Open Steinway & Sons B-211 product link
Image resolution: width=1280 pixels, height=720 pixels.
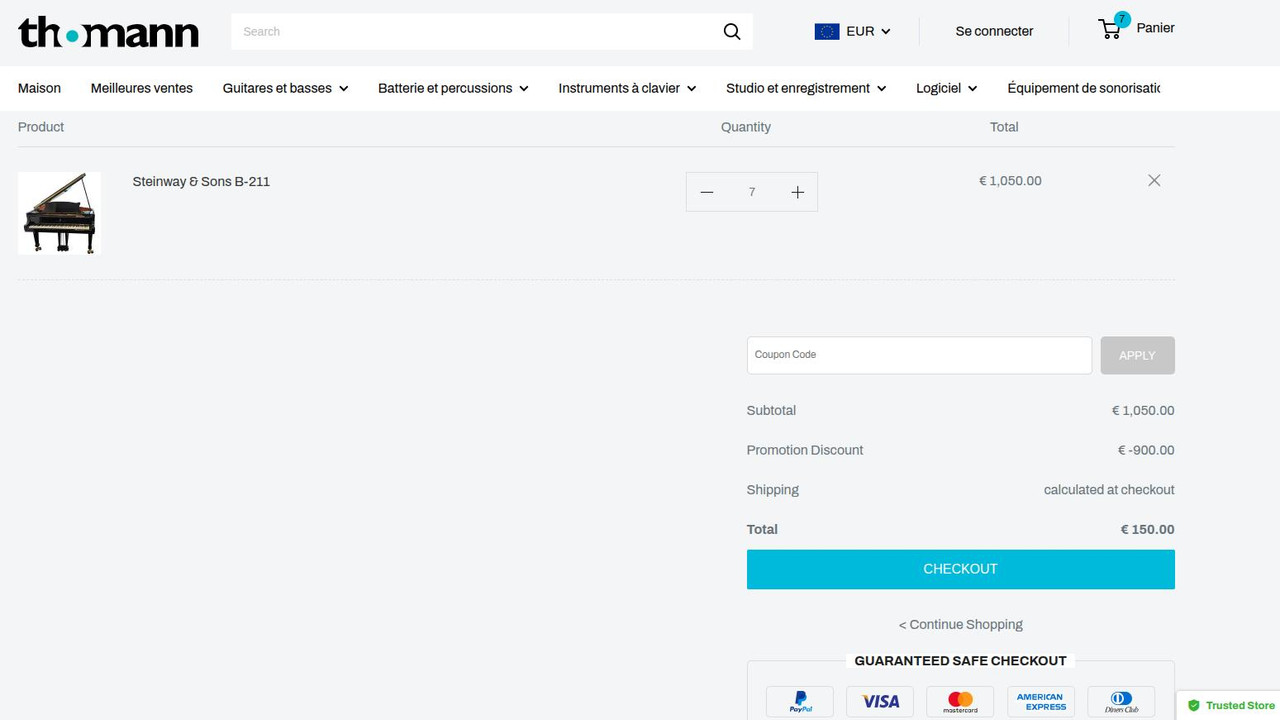(201, 181)
